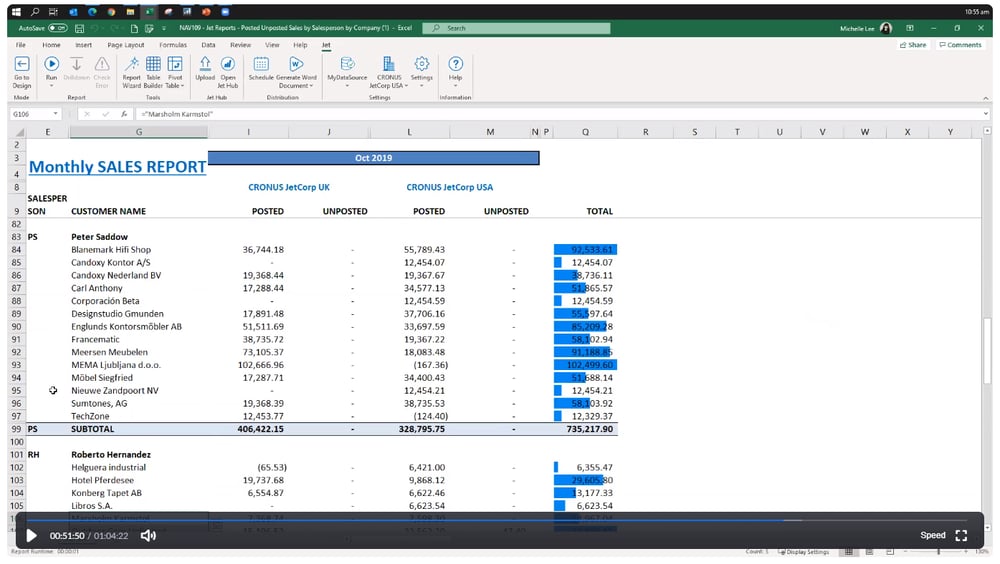Click the Save icon in quick access toolbar
Viewport: 1000px width, 564px height.
[x=80, y=29]
